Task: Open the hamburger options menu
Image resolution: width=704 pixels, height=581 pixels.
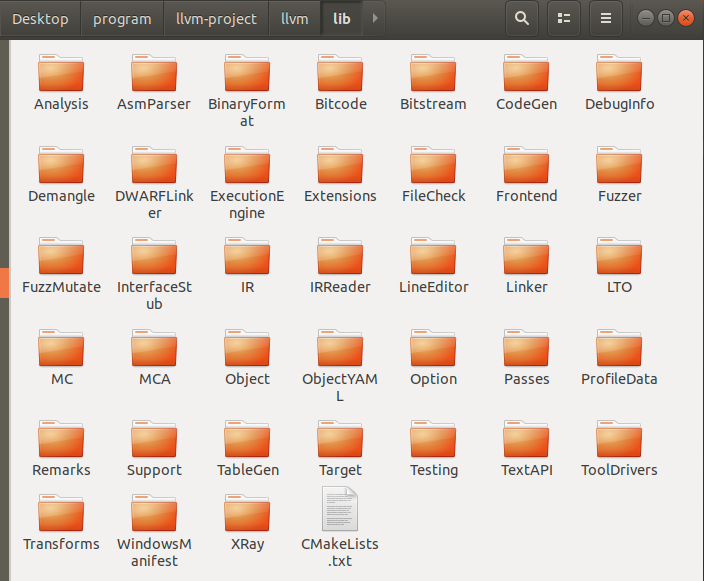Action: (606, 18)
